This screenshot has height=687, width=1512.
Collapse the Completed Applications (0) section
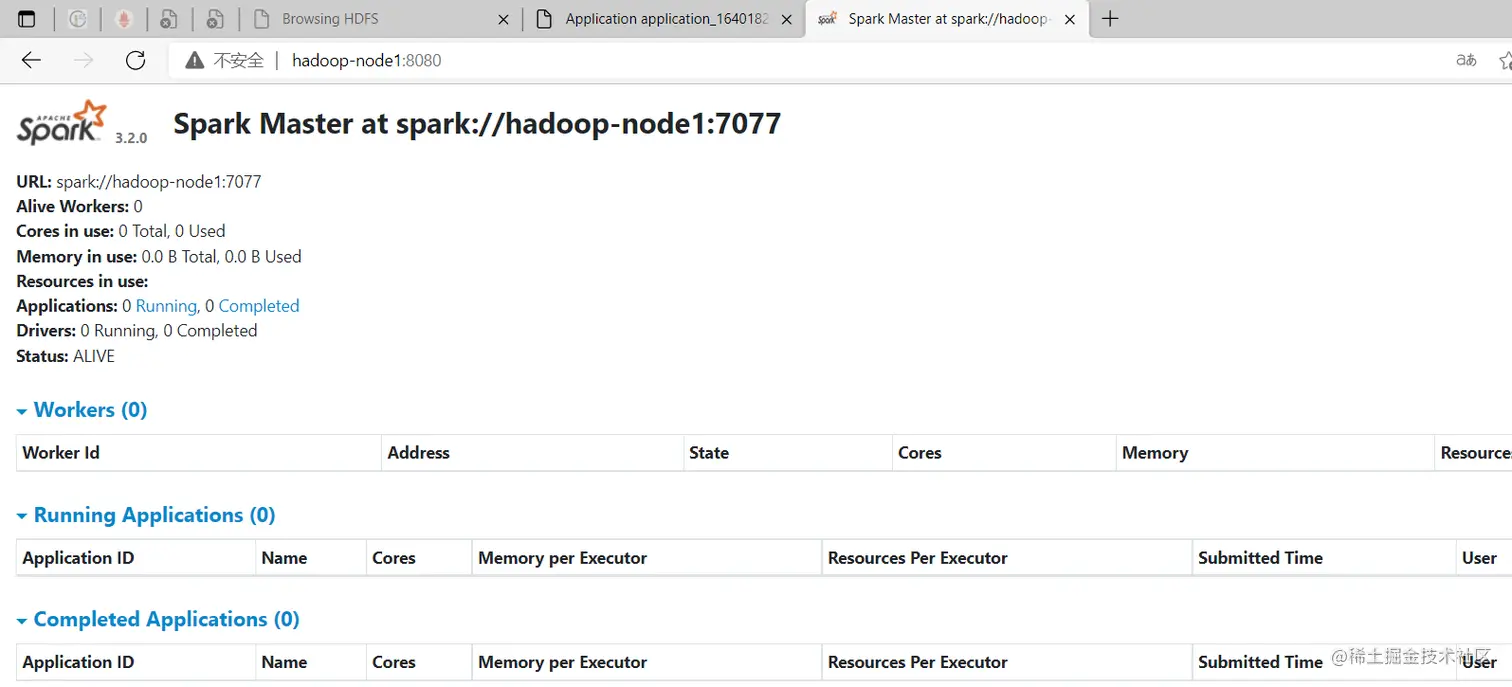tap(158, 619)
